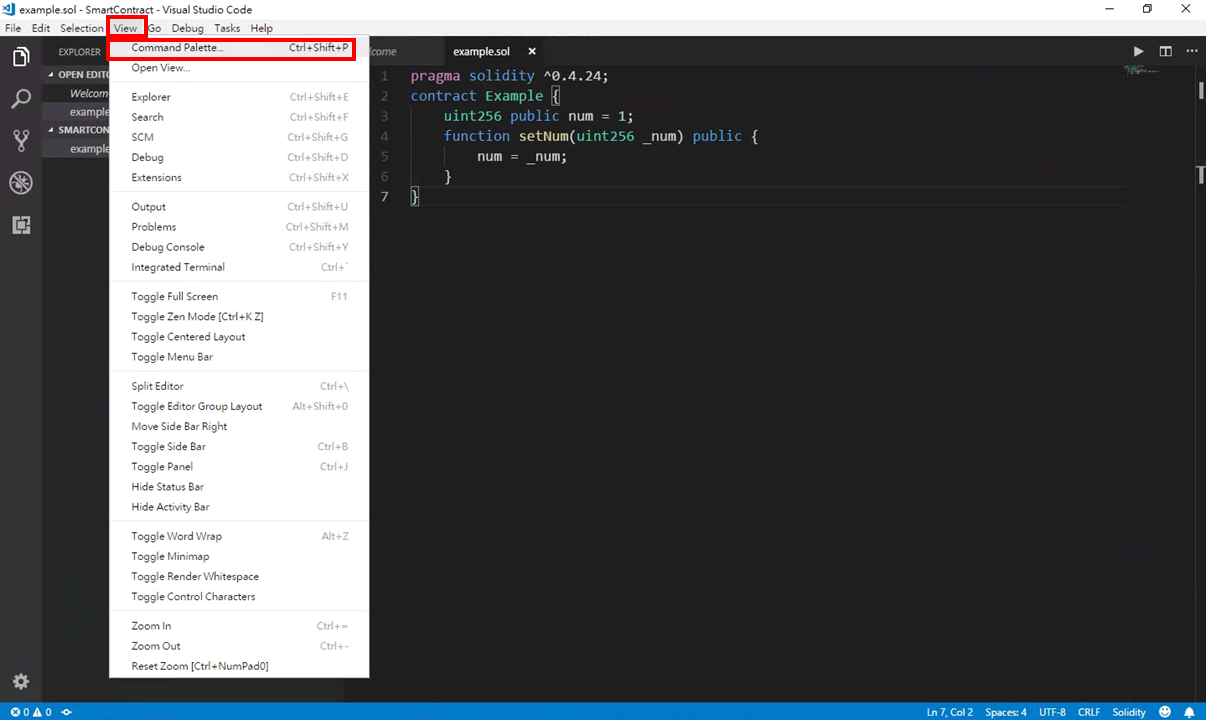Toggle Render Whitespace from View menu
Image resolution: width=1206 pixels, height=720 pixels.
pyautogui.click(x=239, y=576)
